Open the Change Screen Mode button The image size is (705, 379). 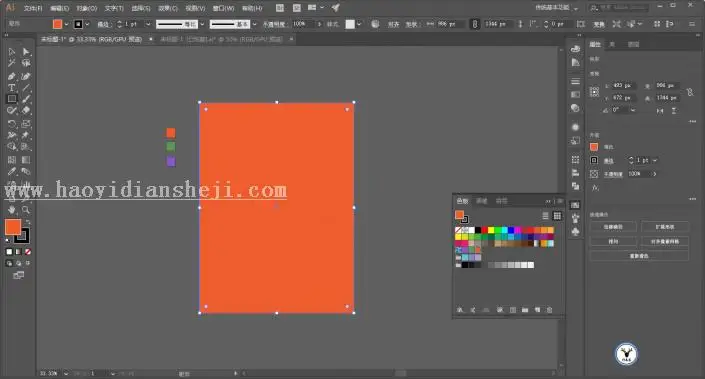click(18, 275)
